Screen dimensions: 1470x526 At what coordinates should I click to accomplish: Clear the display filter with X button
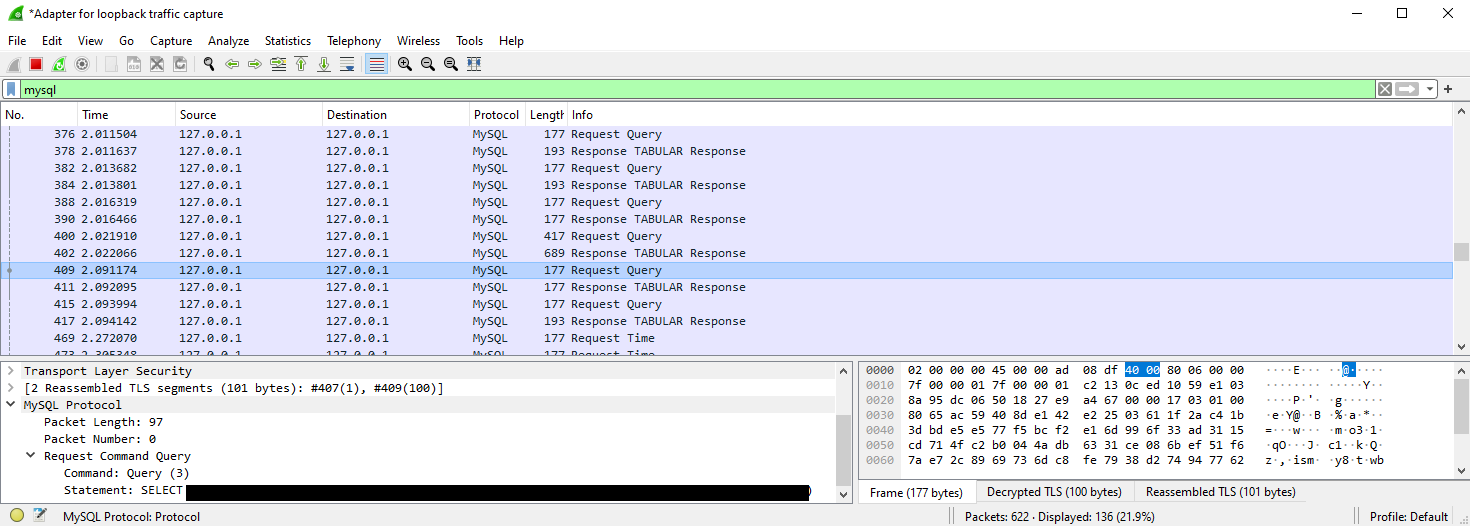pos(1385,89)
